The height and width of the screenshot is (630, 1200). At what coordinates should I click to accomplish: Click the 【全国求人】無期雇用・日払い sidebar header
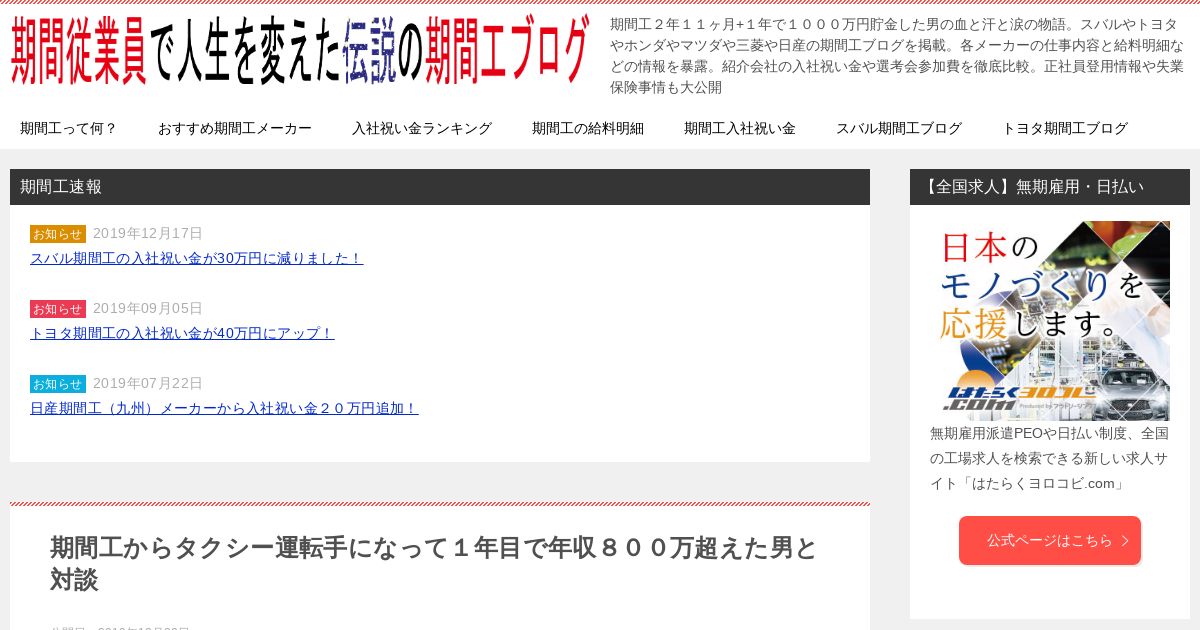[x=1050, y=187]
